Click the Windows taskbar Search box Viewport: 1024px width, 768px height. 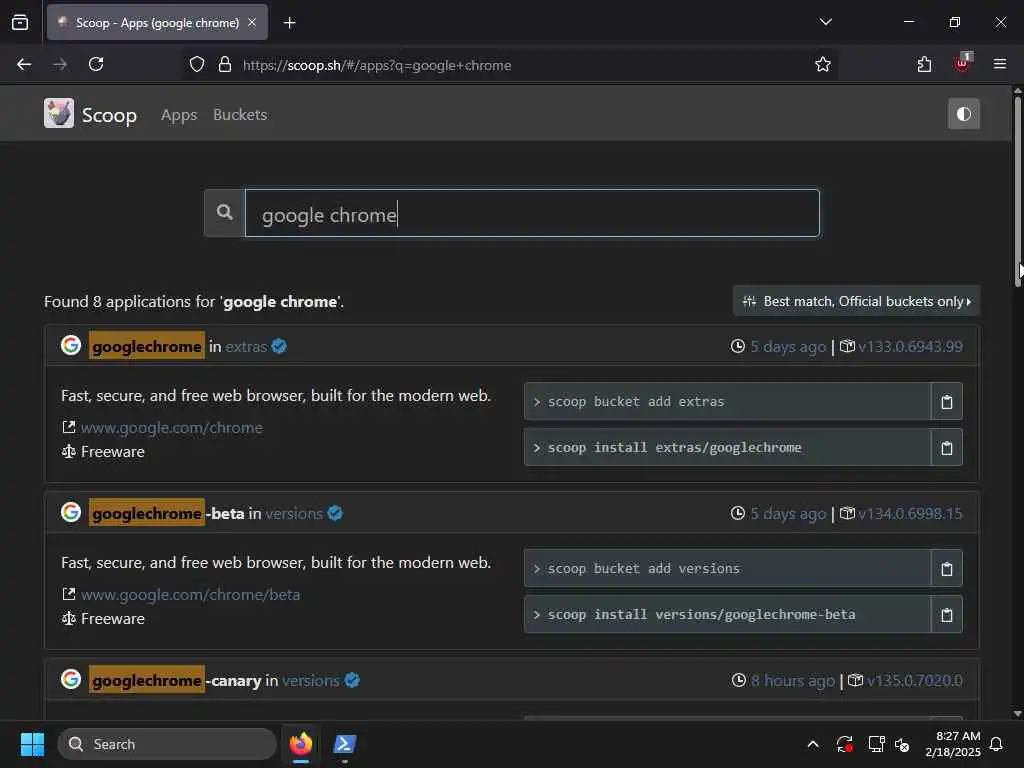[x=167, y=744]
